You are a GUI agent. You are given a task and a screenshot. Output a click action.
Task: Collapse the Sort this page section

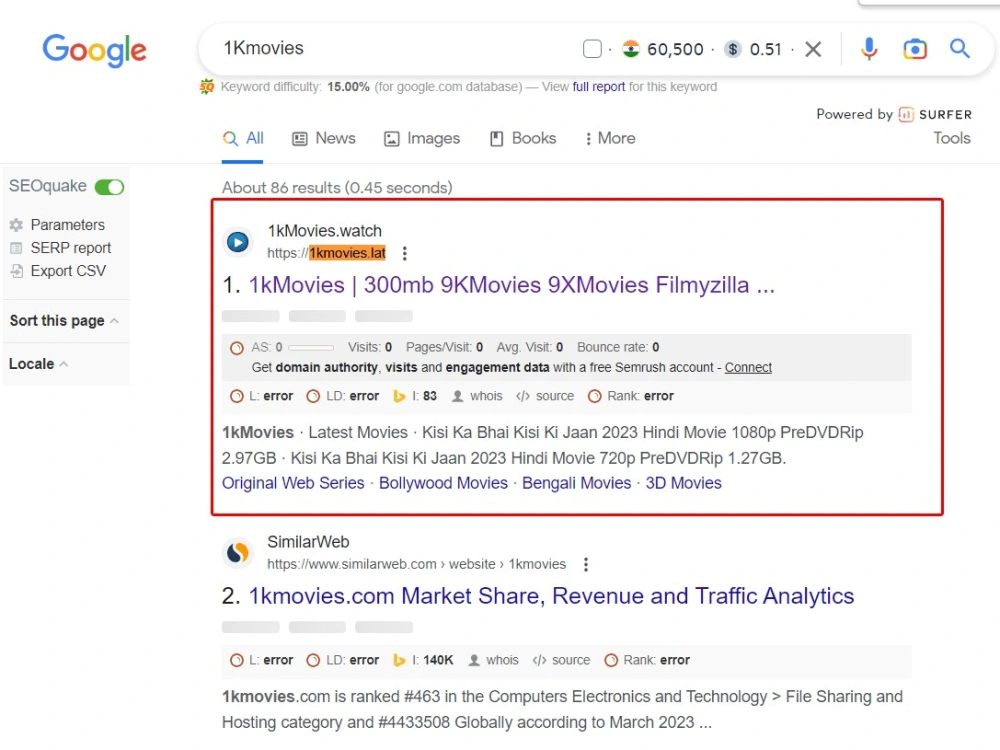(64, 321)
